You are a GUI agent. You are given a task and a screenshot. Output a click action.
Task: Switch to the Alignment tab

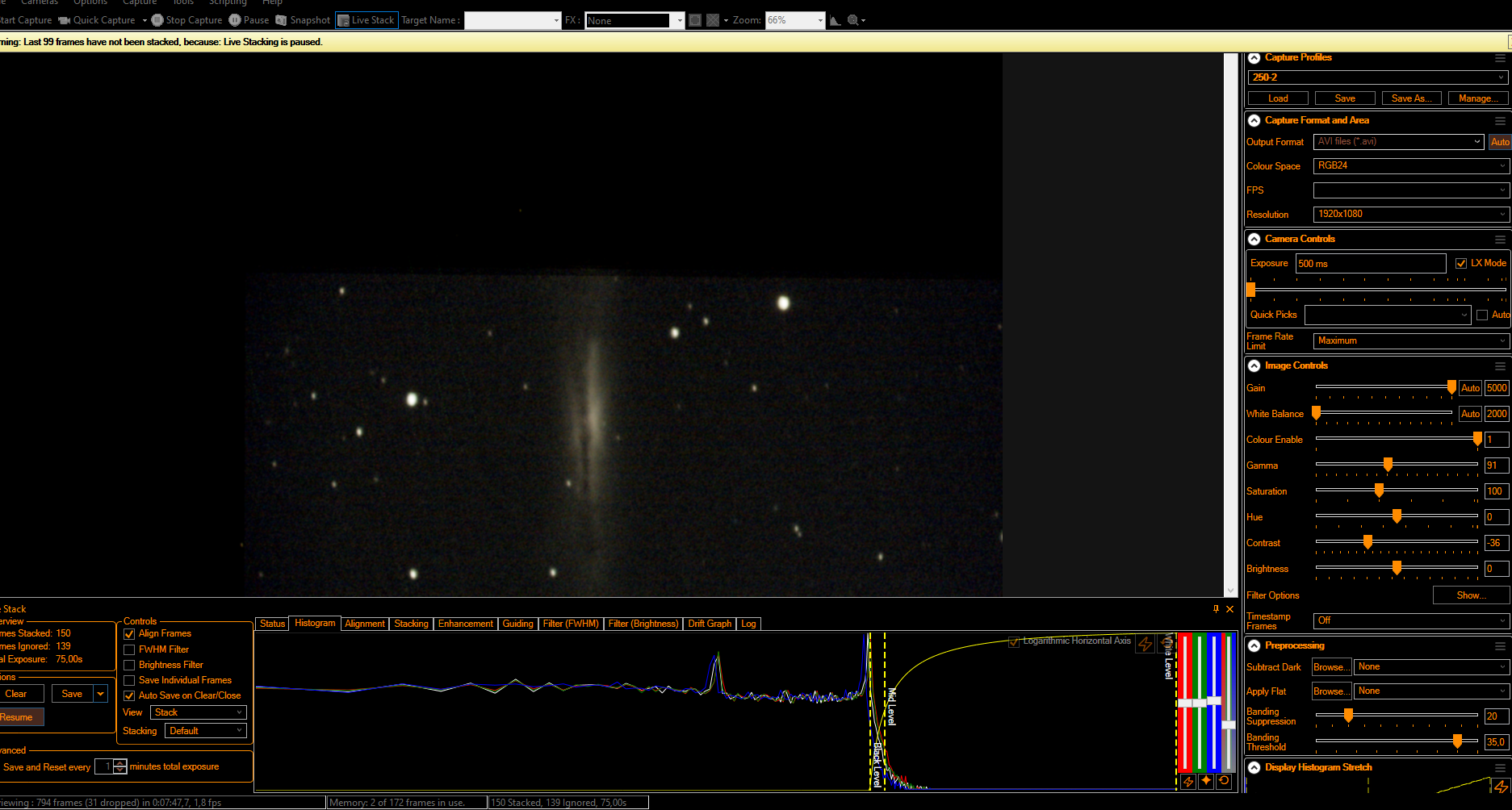(x=364, y=624)
